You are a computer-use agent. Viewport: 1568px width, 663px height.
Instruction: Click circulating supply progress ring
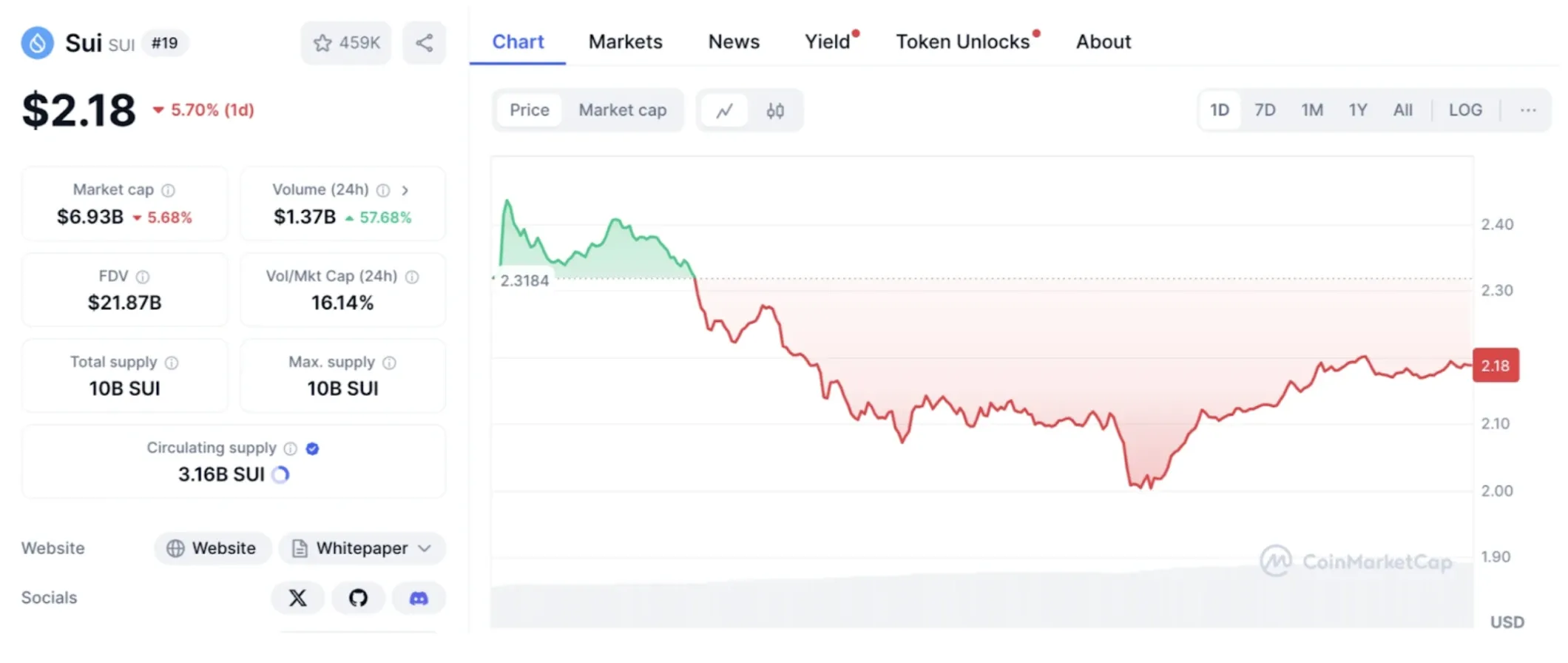280,474
